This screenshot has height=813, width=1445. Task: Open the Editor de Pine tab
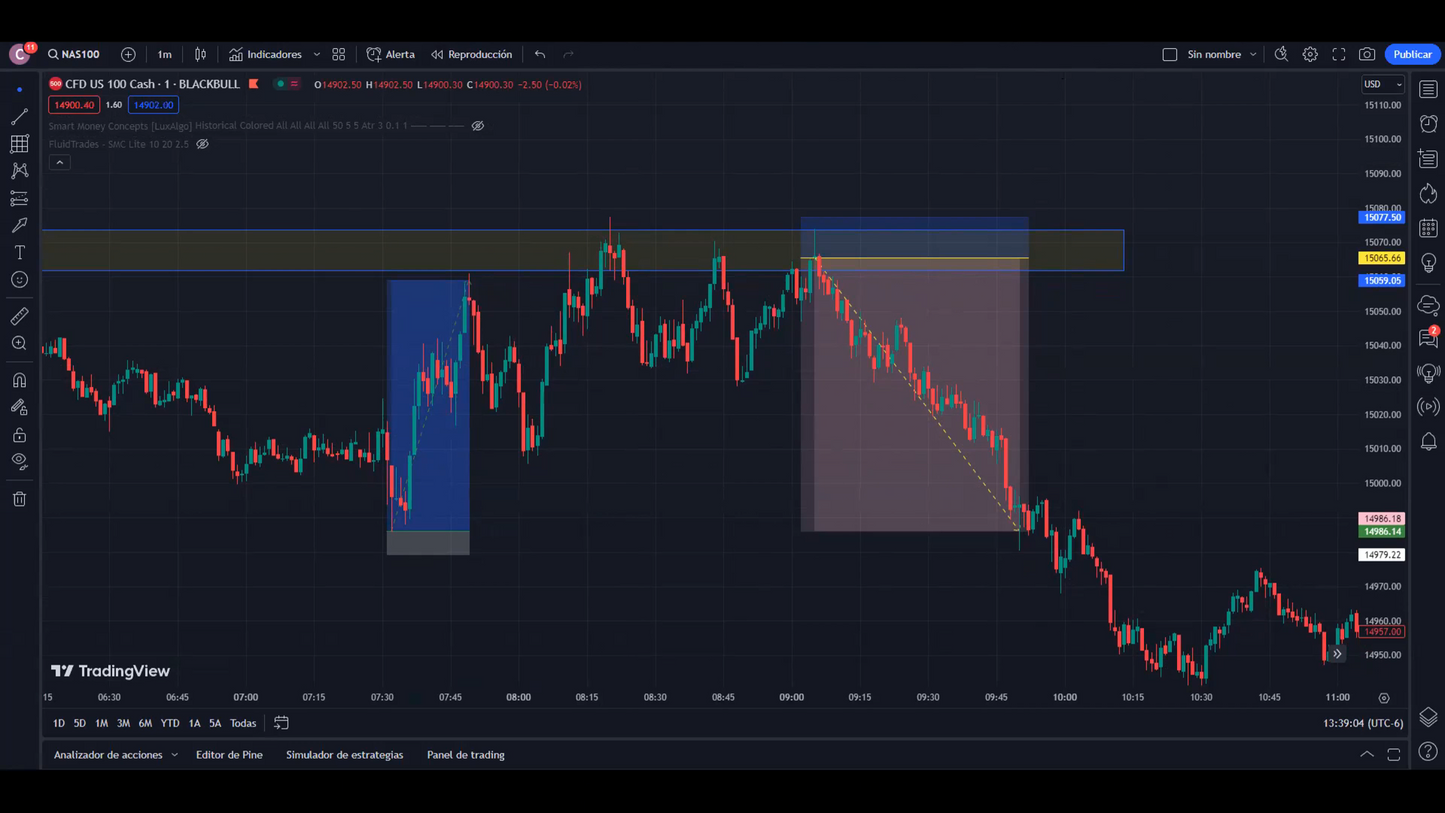[229, 755]
